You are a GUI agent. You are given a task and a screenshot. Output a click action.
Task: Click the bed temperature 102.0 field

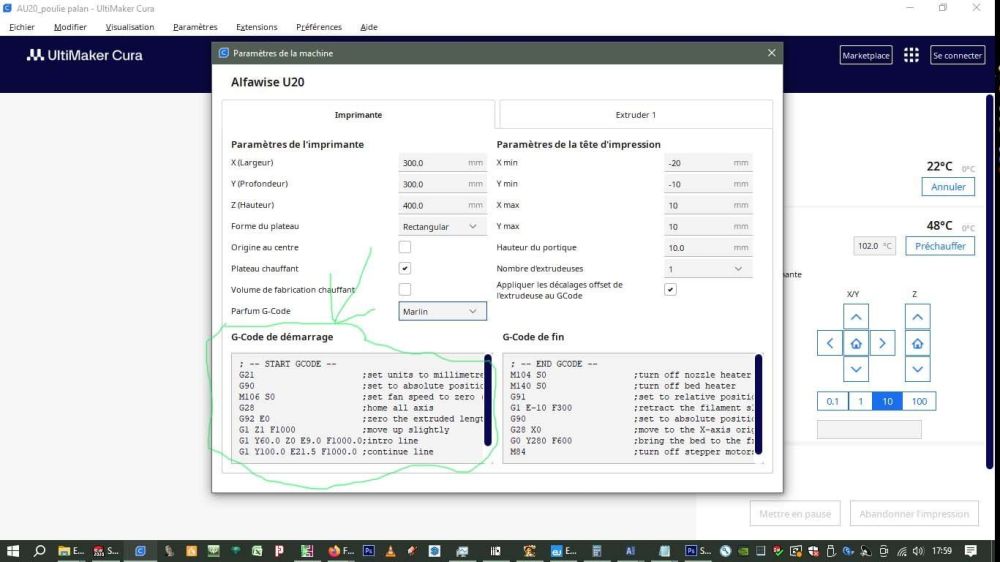click(874, 246)
